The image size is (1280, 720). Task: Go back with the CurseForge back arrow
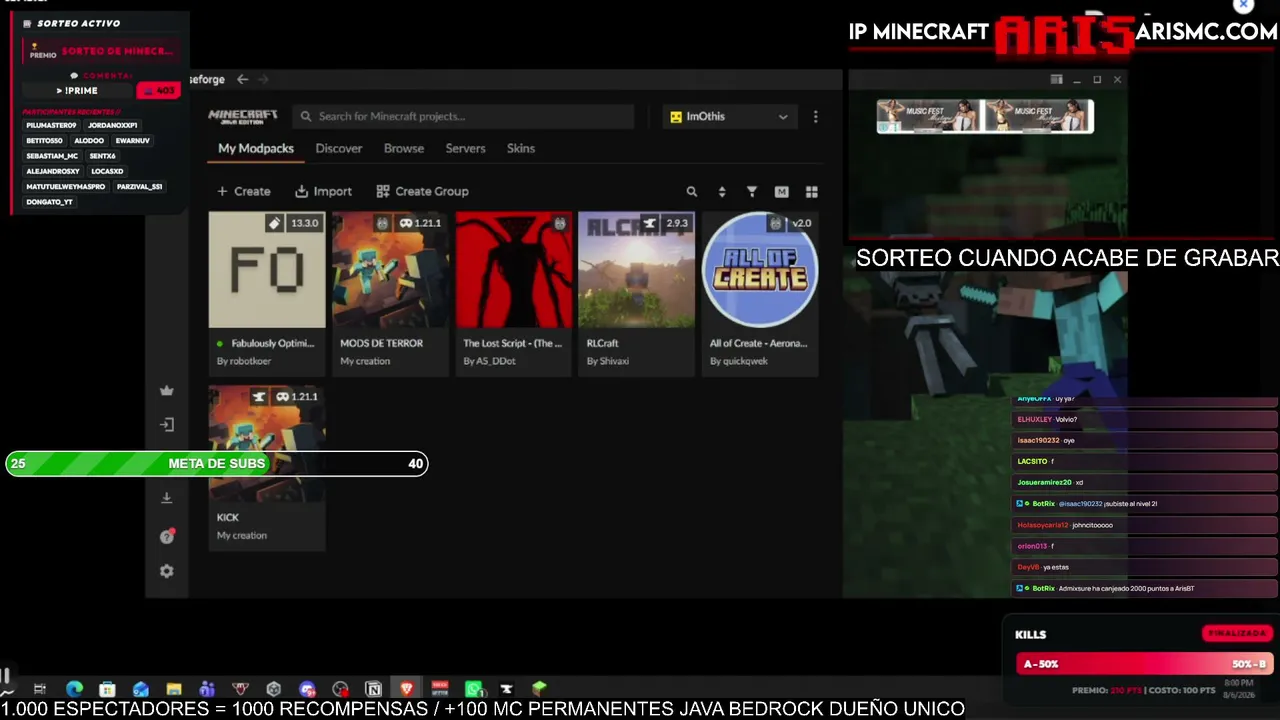(243, 79)
